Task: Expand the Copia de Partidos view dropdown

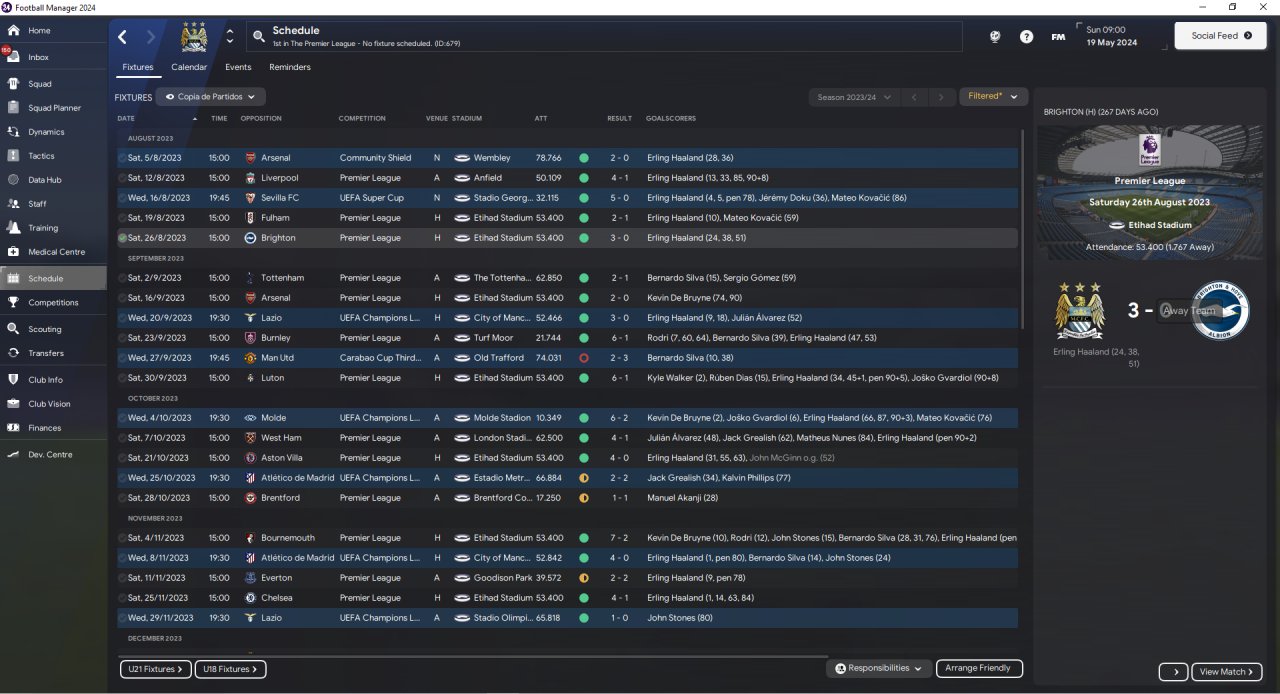Action: (211, 97)
